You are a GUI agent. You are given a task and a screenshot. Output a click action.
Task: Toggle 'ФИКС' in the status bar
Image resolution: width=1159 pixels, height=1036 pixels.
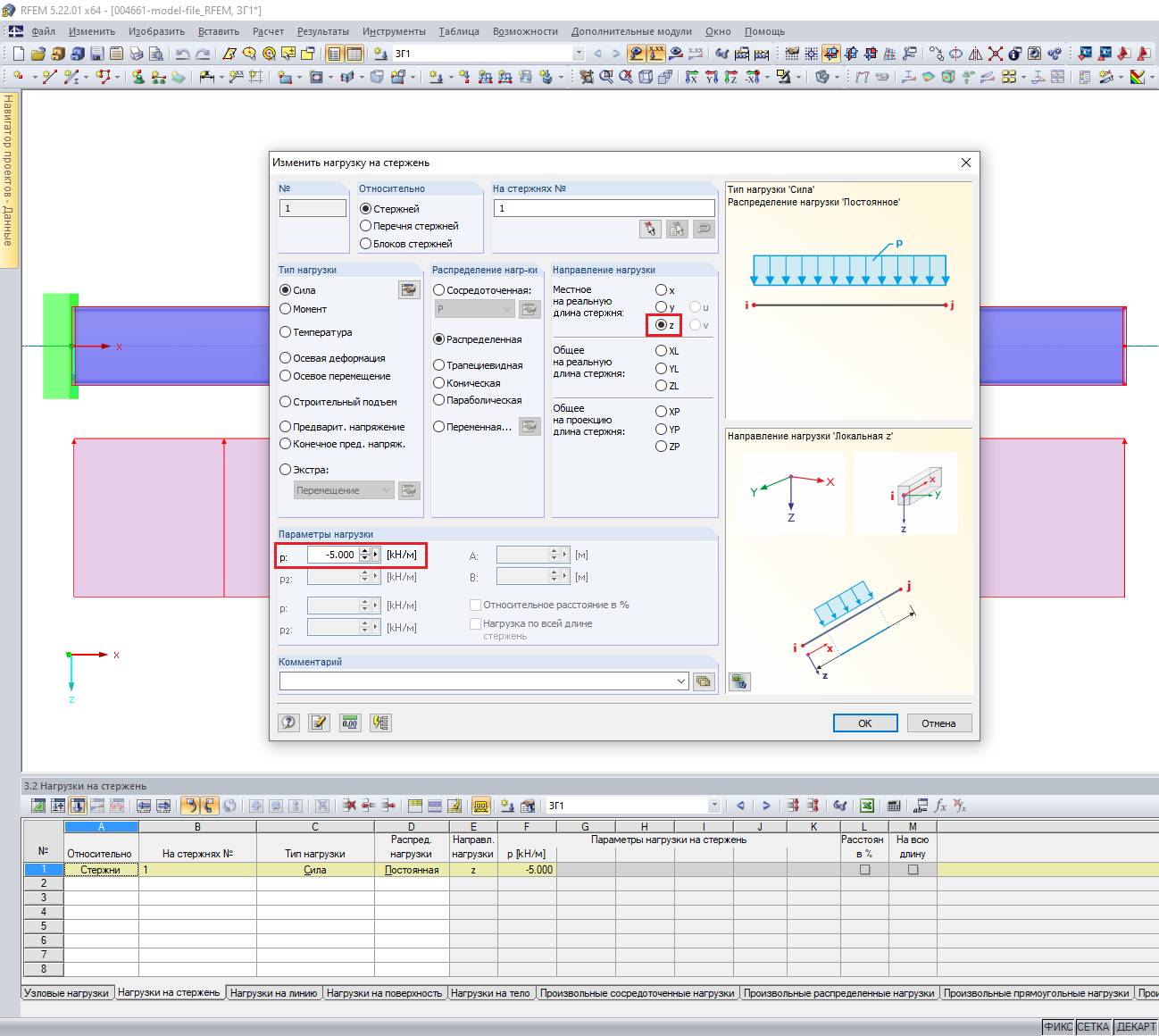point(1059,1027)
